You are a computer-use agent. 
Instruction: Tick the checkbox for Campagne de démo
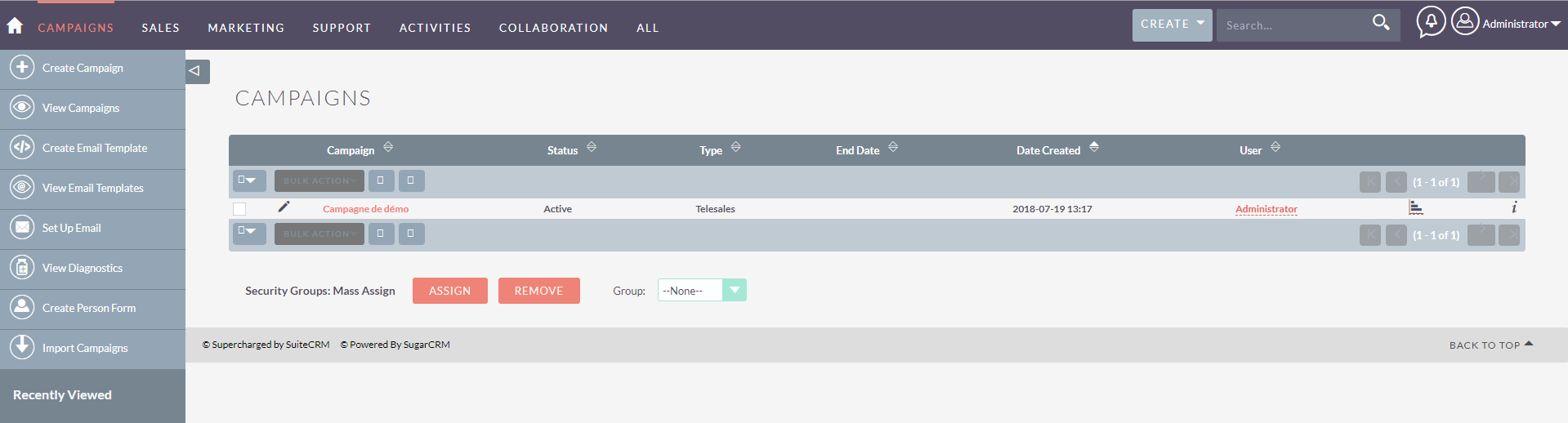[x=239, y=209]
